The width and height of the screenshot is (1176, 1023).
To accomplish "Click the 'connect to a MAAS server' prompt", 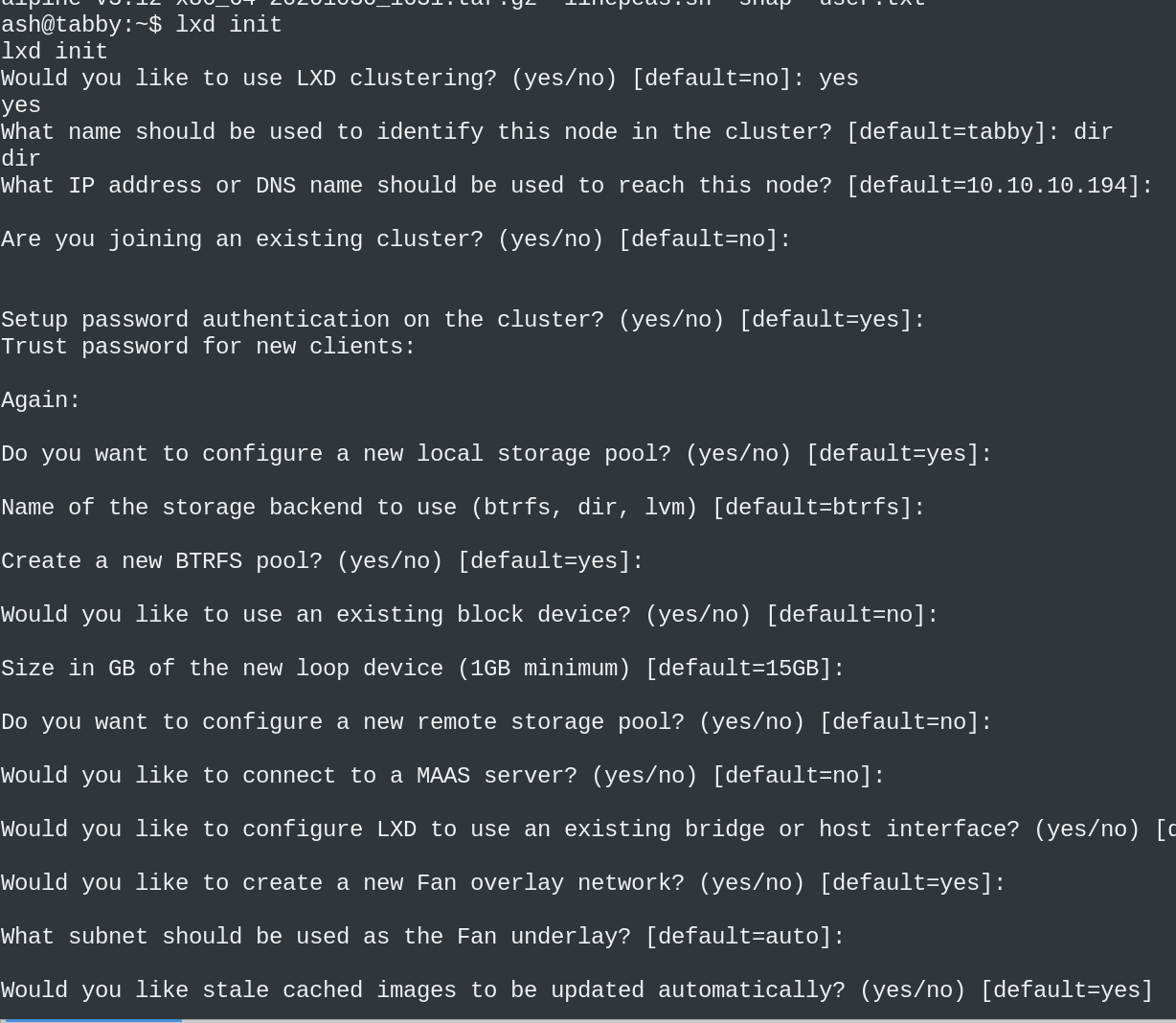I will click(442, 775).
